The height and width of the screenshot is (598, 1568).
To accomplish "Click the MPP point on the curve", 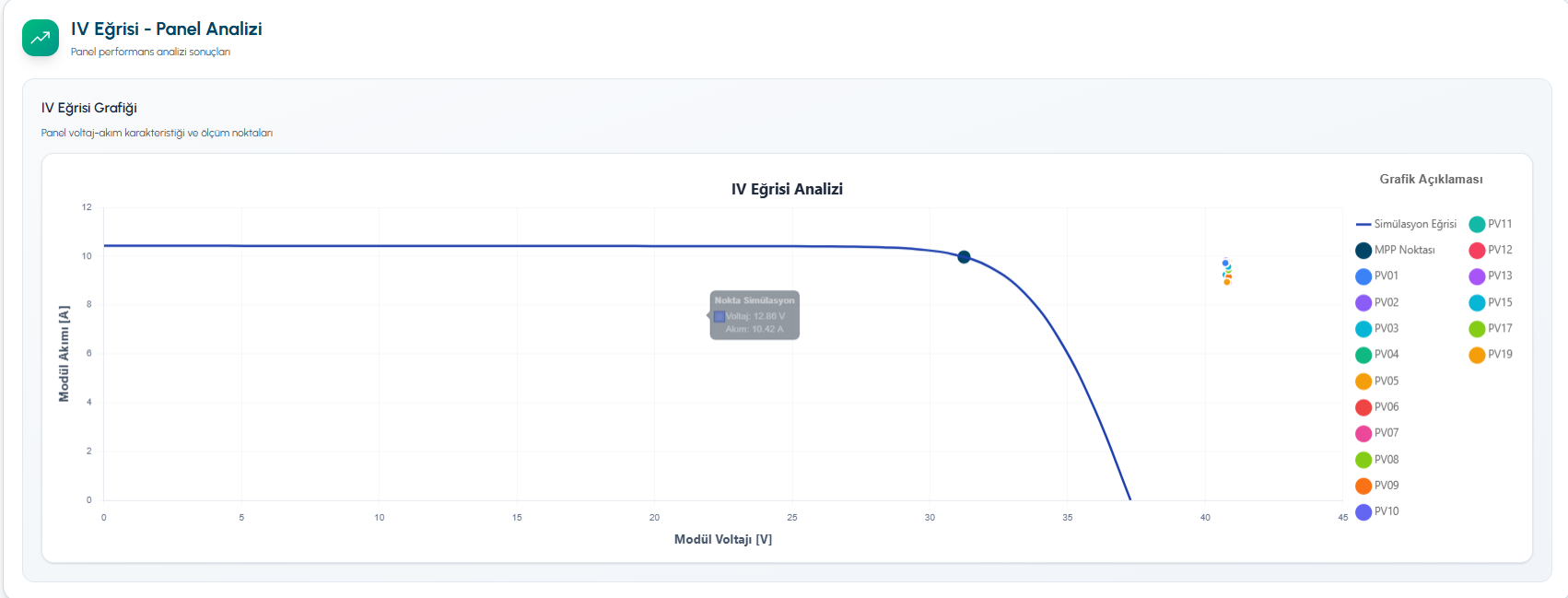I will (x=964, y=257).
